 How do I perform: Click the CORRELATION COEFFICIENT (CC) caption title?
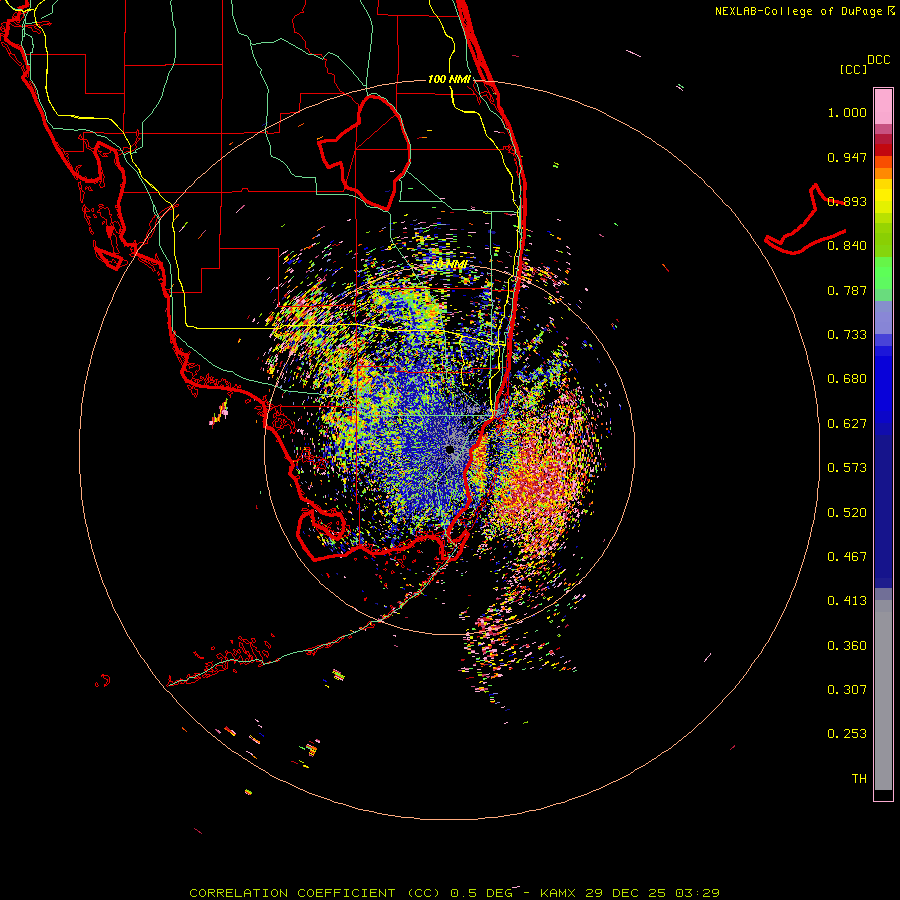315,893
